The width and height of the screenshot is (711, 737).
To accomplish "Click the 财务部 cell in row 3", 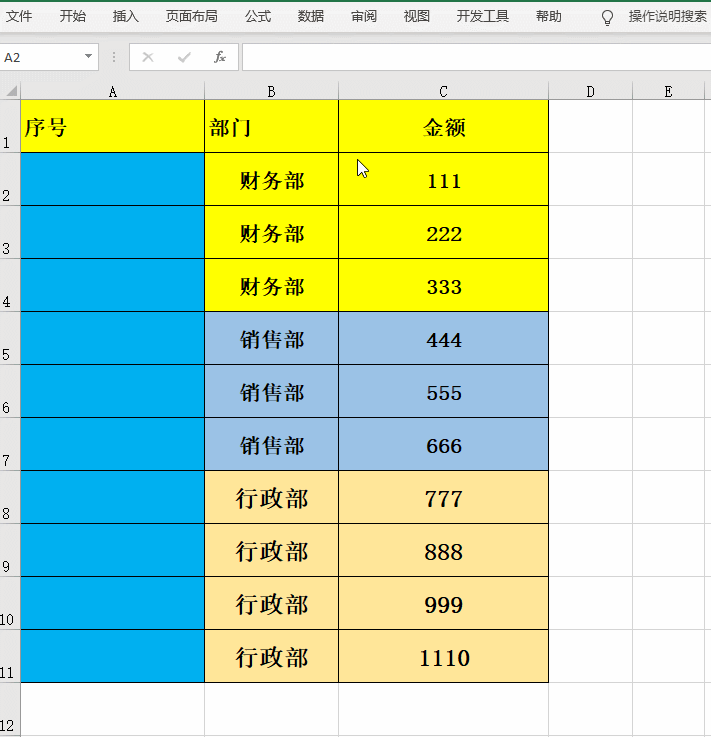I will tap(272, 232).
